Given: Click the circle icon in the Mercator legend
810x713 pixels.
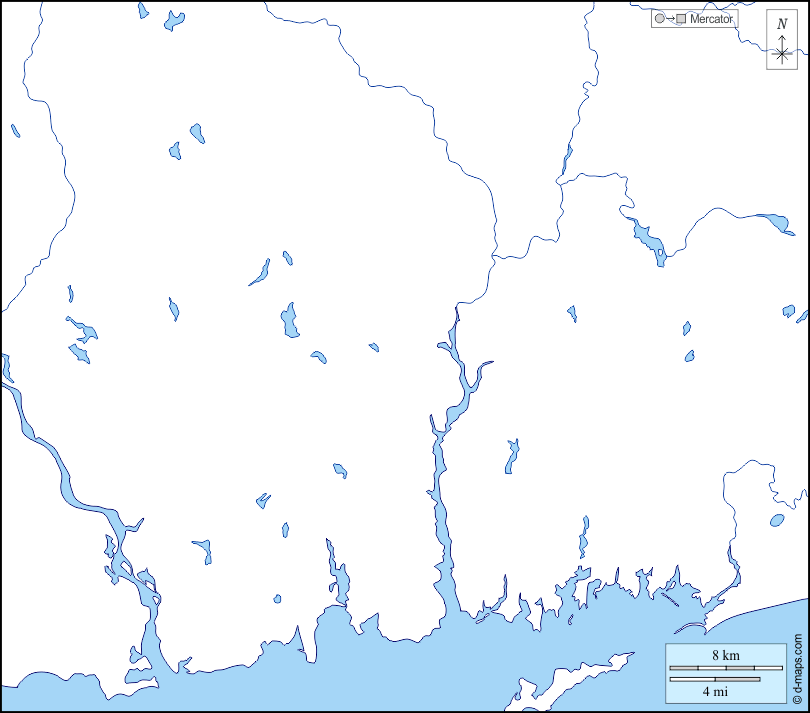Looking at the screenshot, I should pyautogui.click(x=658, y=19).
